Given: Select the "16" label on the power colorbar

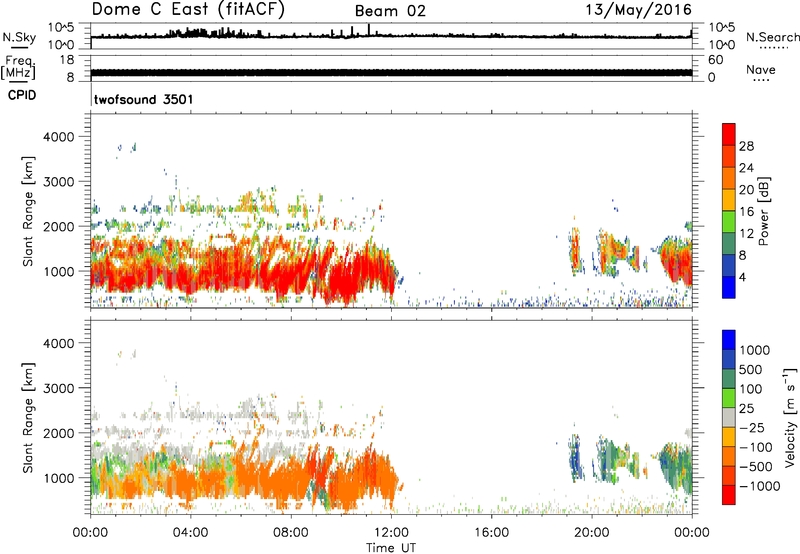Looking at the screenshot, I should tap(746, 211).
